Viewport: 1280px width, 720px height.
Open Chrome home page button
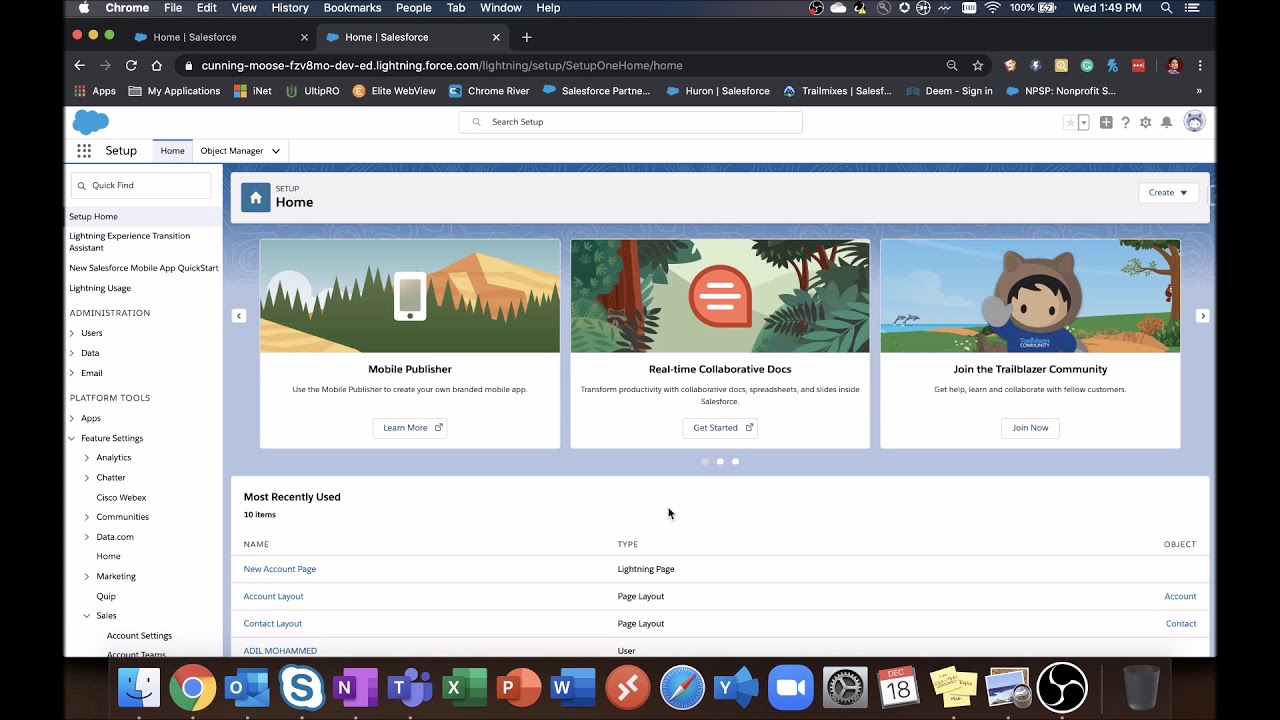[156, 65]
